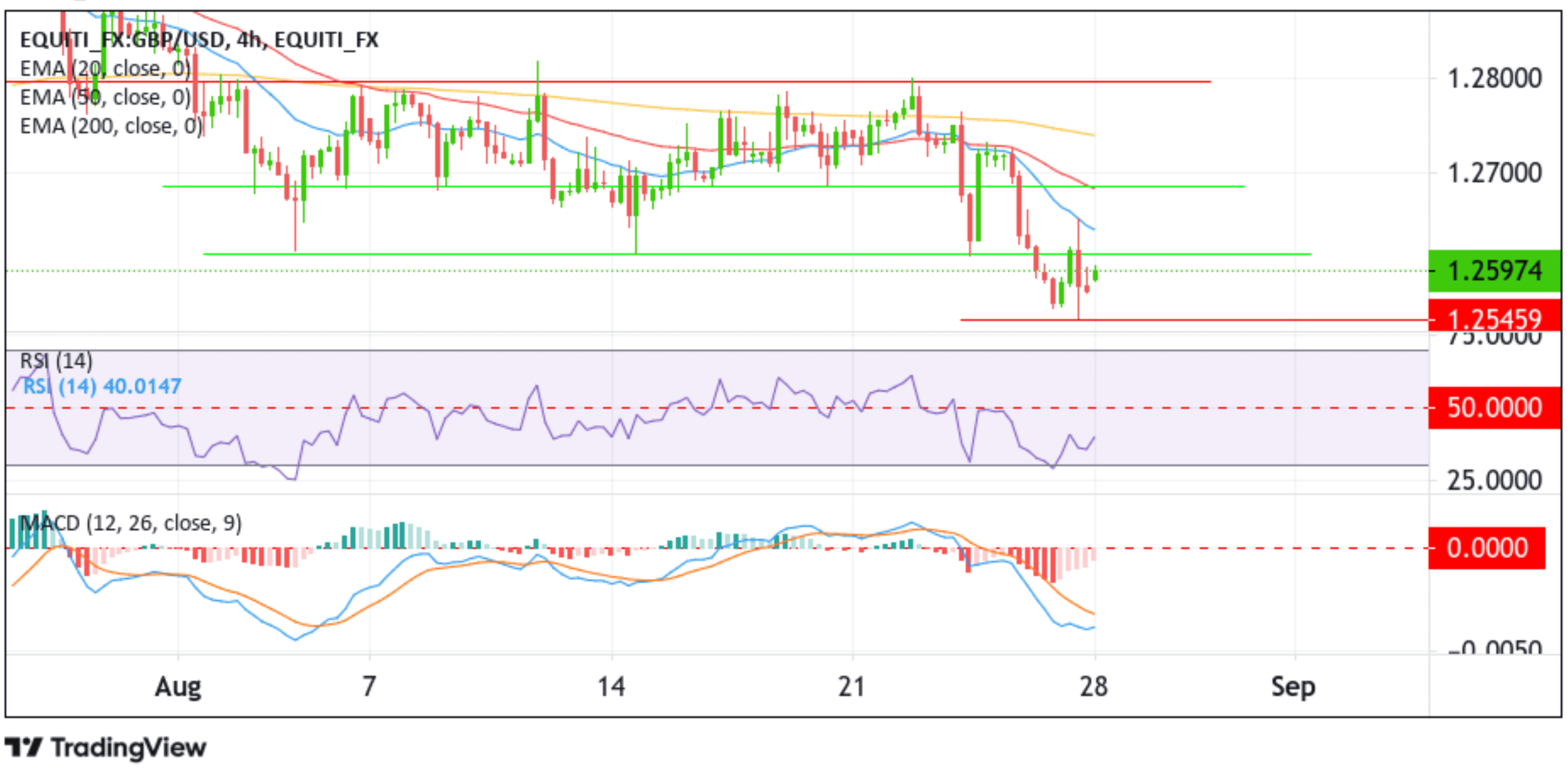This screenshot has height=784, width=1567.
Task: Click the Aug label on time axis
Action: click(178, 688)
